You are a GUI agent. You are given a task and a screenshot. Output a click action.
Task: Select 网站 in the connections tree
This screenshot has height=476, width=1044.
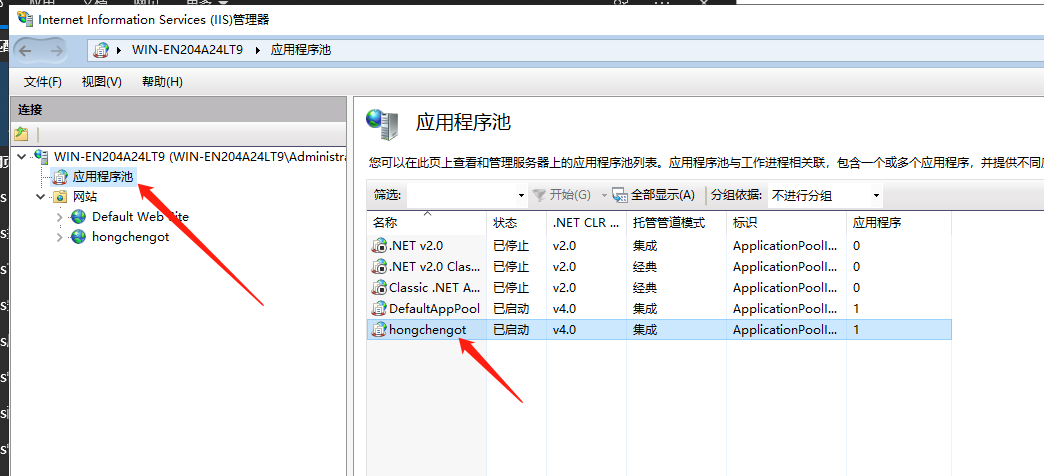(x=85, y=196)
